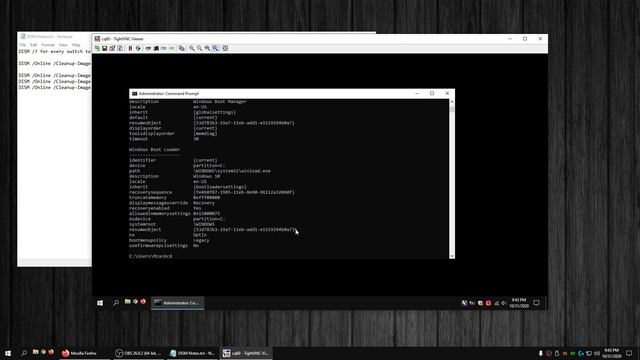Click the Zoom Out magnifier in TightVNC toolbar

(x=200, y=48)
